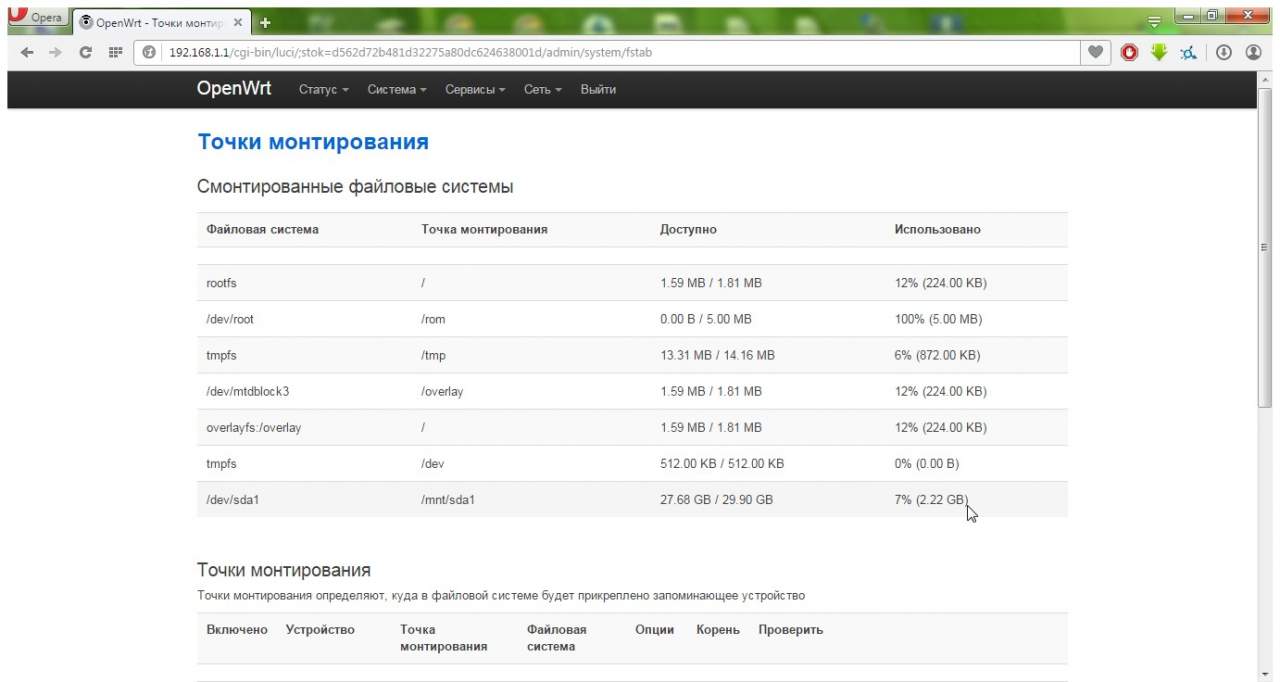Click the /tmp mount point cell
1280x682 pixels.
pos(433,355)
